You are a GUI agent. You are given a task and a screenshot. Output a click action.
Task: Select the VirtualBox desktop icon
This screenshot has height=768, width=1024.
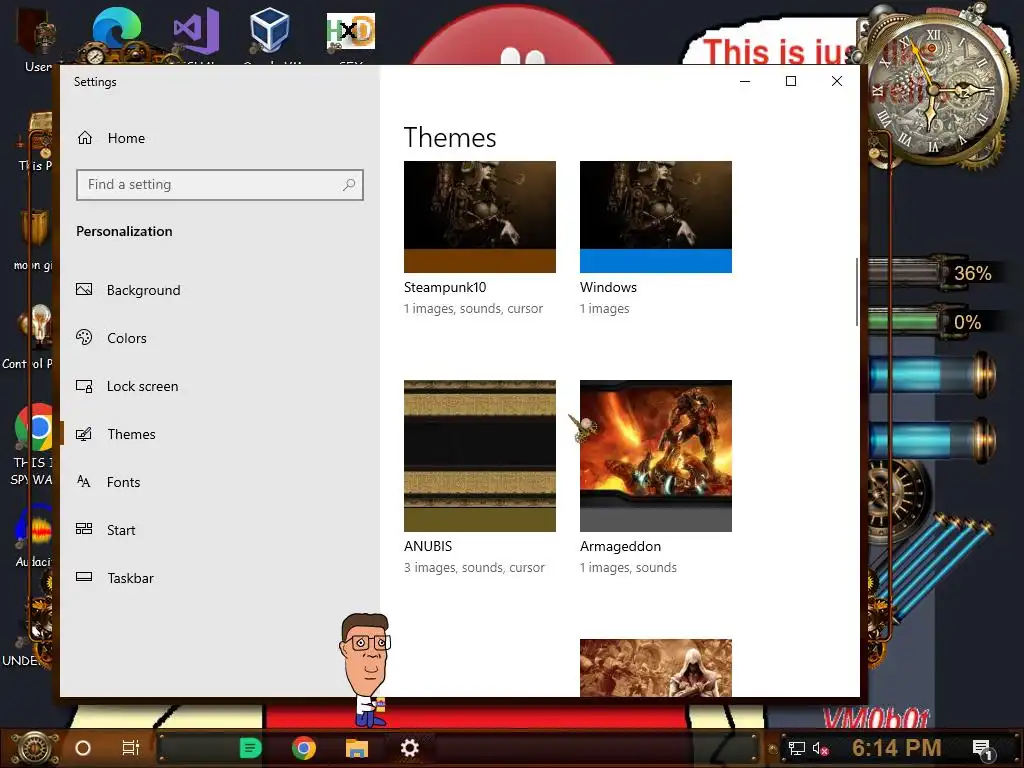coord(270,30)
